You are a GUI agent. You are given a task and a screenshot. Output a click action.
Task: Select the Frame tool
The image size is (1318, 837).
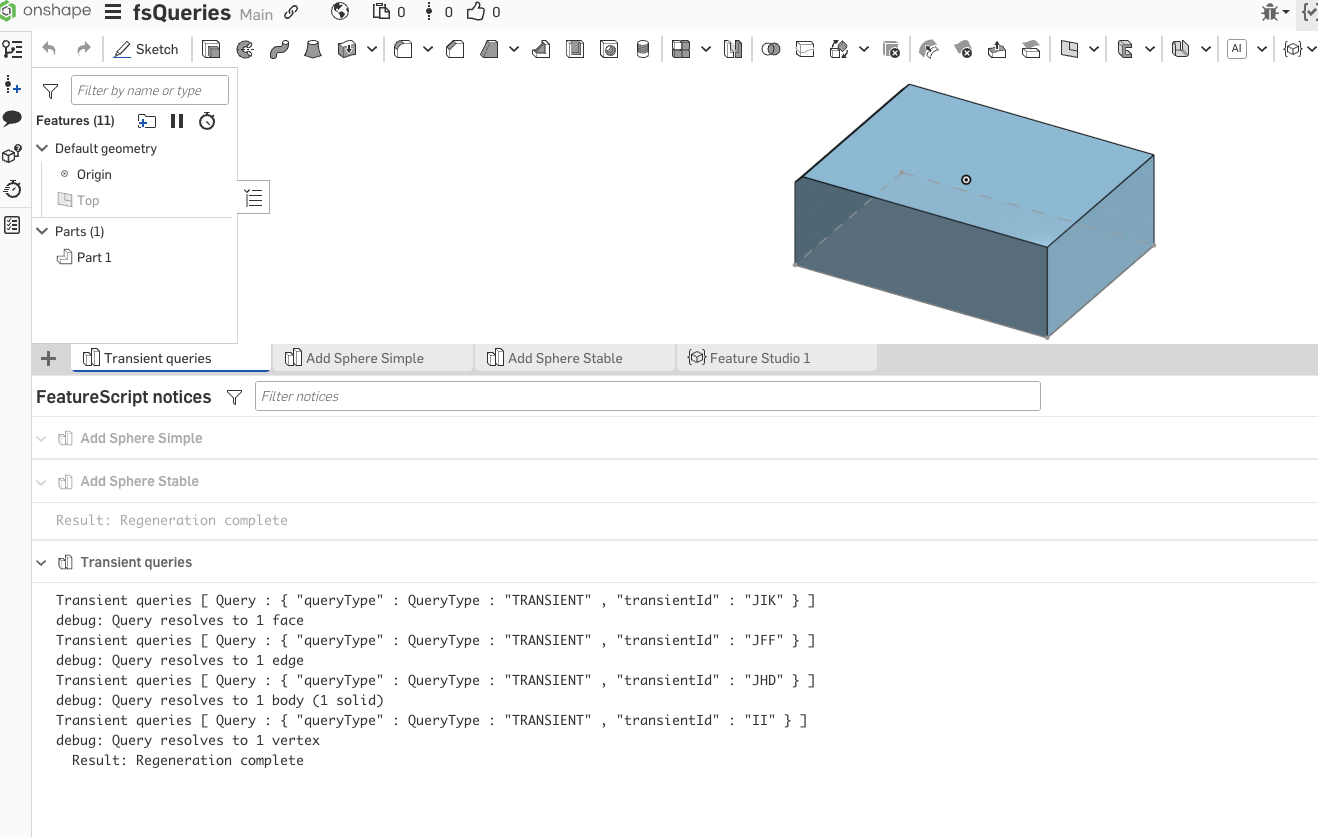tap(1125, 49)
